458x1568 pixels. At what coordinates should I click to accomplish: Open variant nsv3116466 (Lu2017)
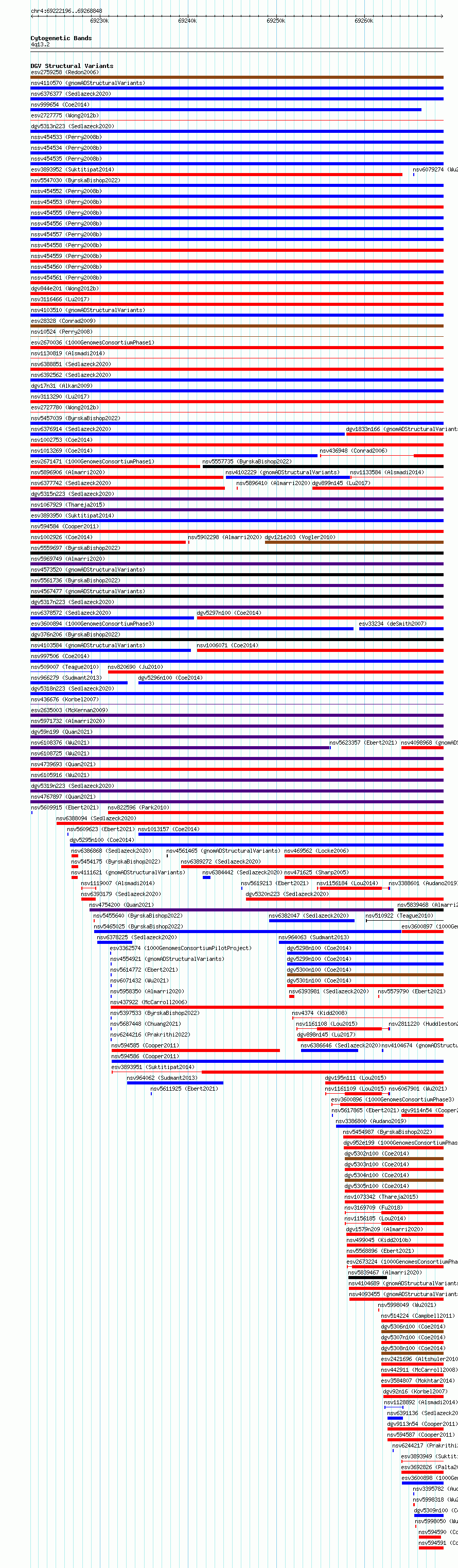60,300
